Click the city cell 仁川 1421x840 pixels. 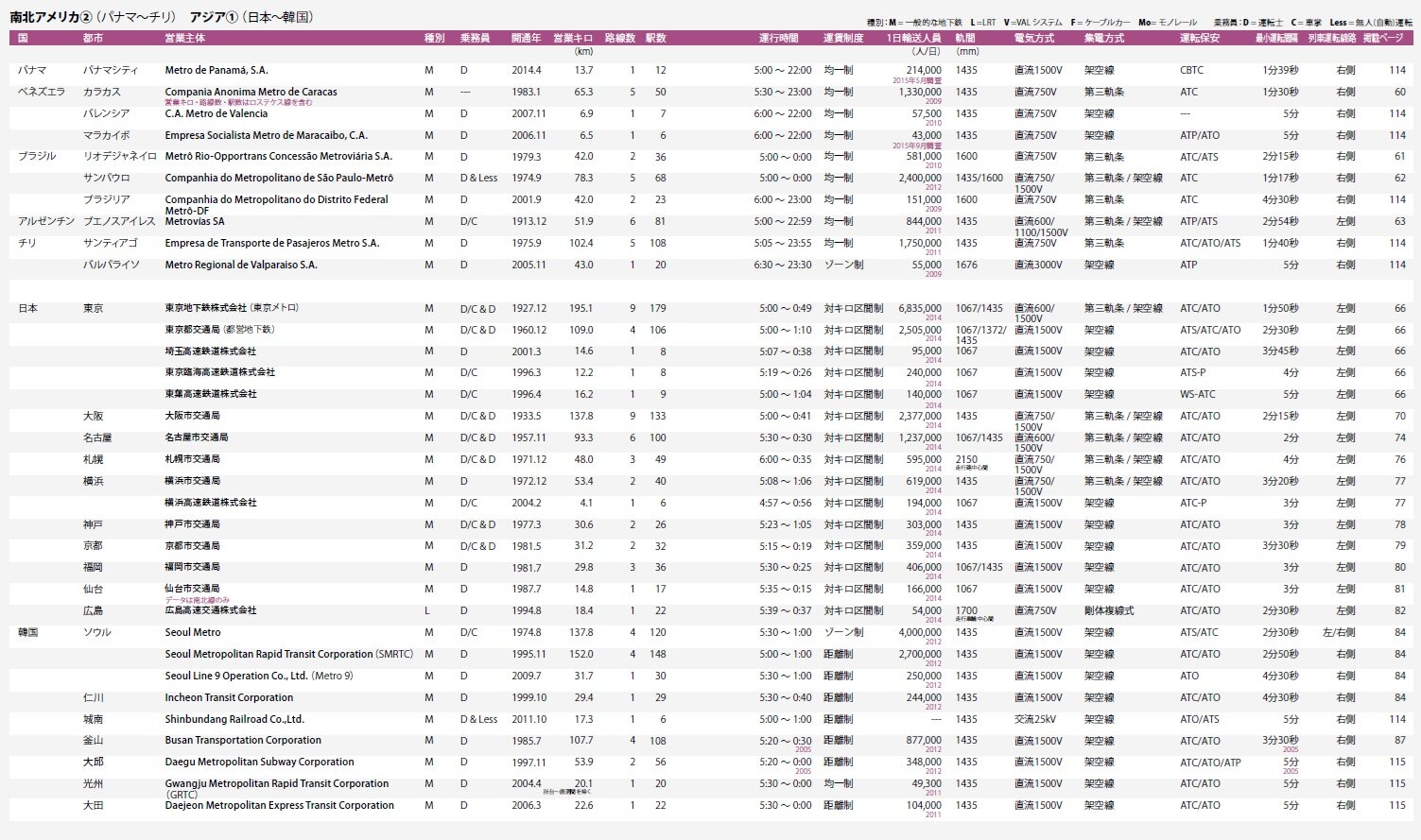click(x=94, y=698)
